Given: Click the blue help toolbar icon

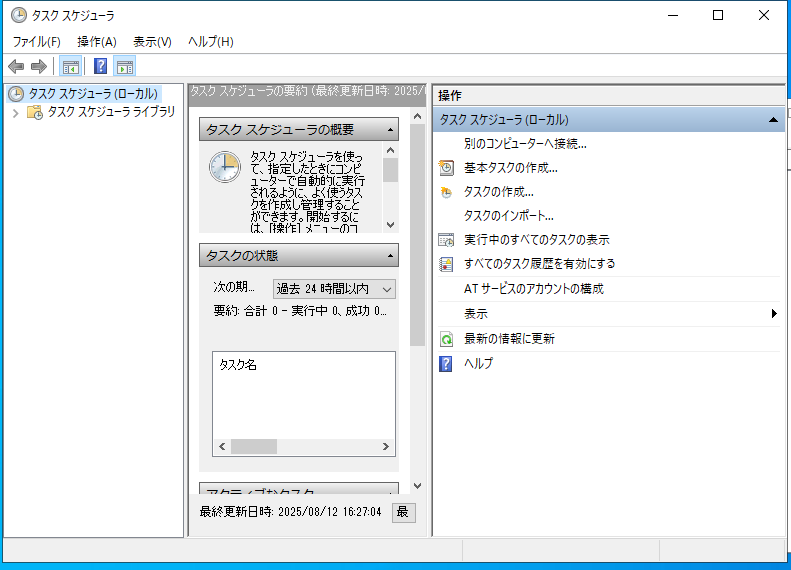Looking at the screenshot, I should 100,67.
